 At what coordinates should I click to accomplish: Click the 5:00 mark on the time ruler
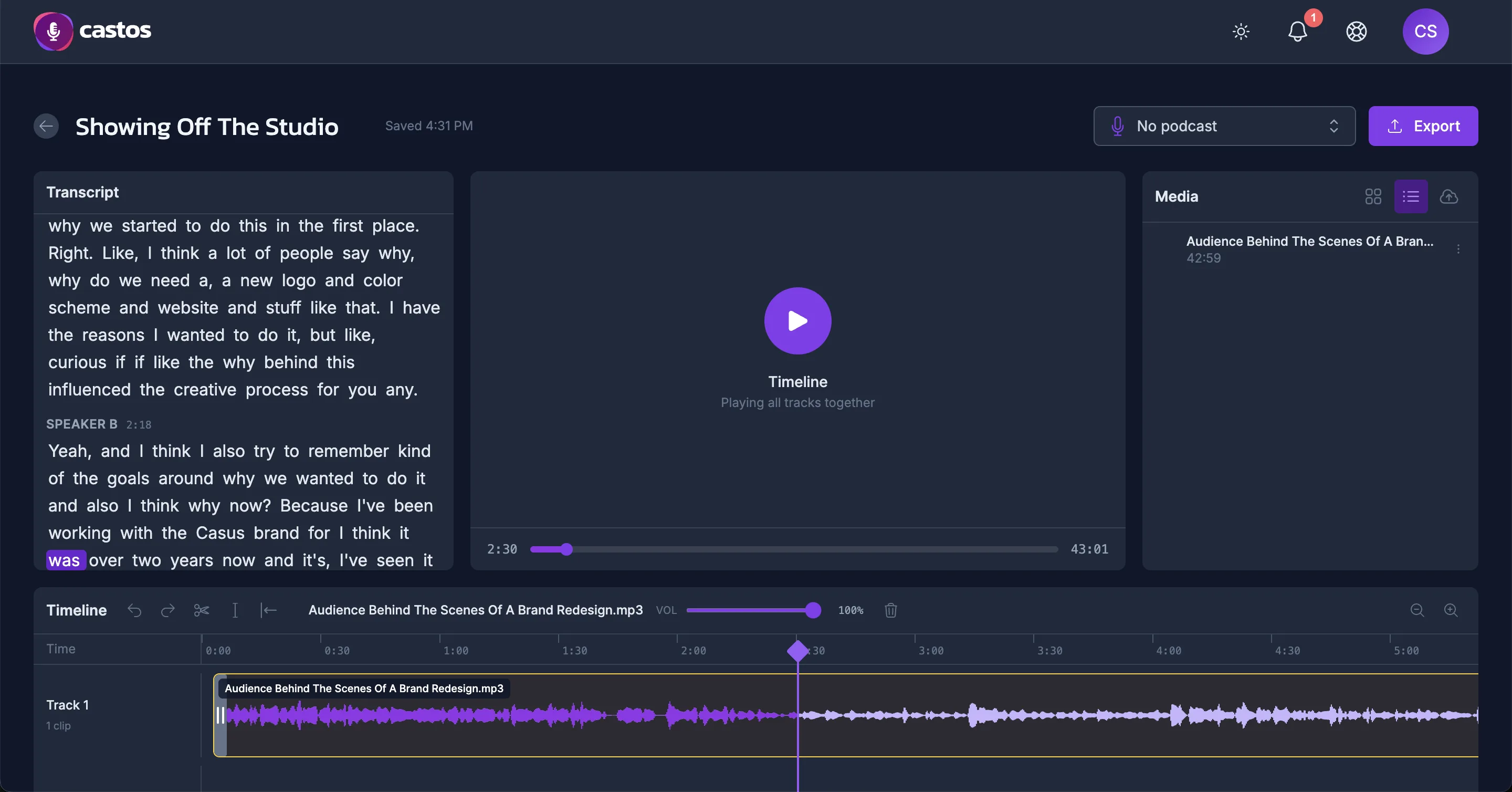click(1406, 651)
